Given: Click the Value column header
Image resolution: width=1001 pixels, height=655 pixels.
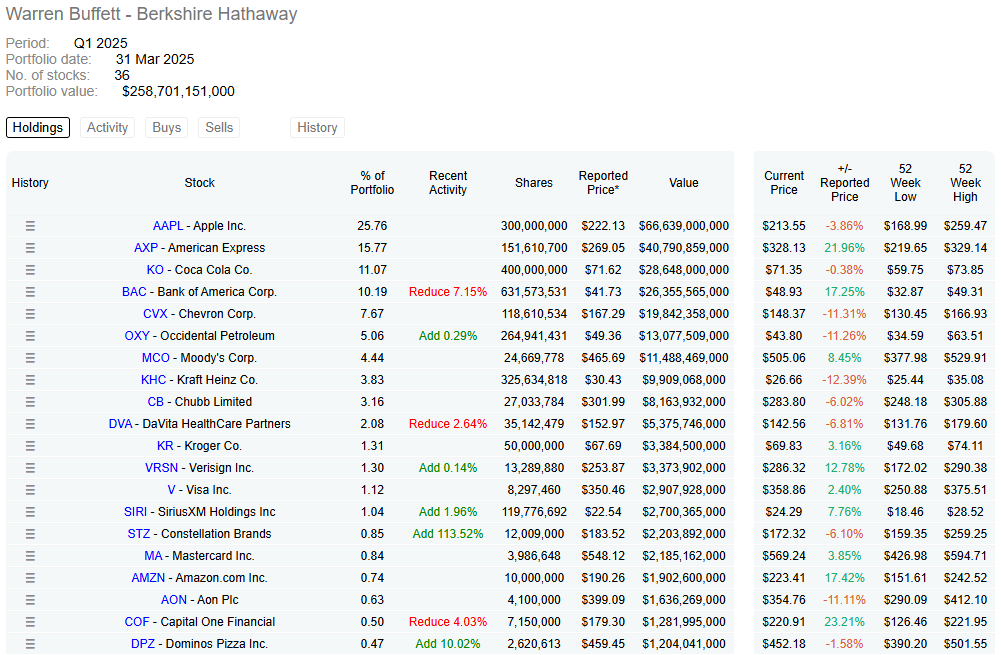Looking at the screenshot, I should 684,183.
